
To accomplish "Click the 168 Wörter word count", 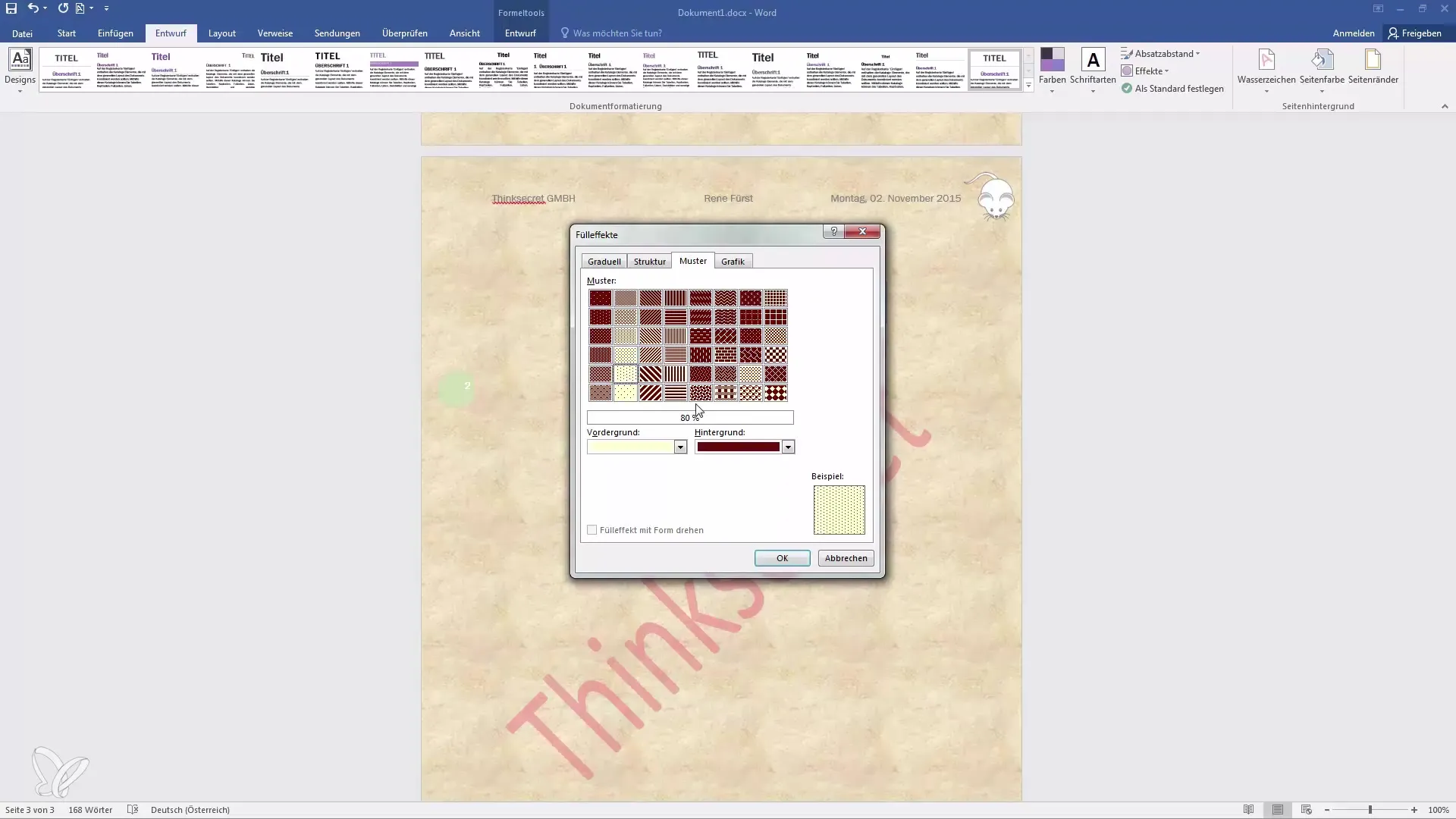I will pyautogui.click(x=90, y=810).
